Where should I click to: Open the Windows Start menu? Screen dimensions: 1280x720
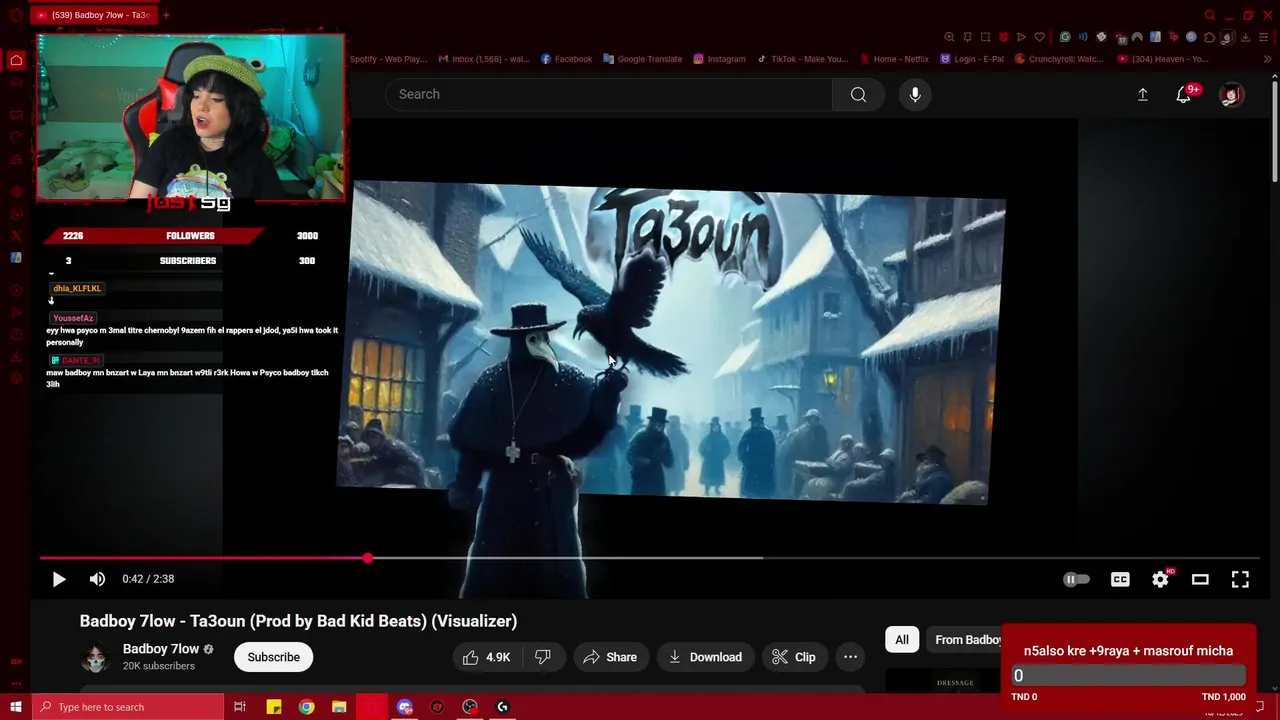15,707
